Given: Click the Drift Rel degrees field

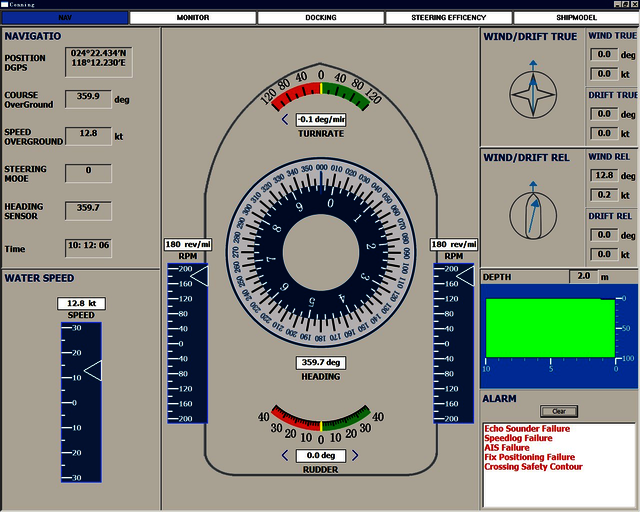Looking at the screenshot, I should (x=604, y=235).
